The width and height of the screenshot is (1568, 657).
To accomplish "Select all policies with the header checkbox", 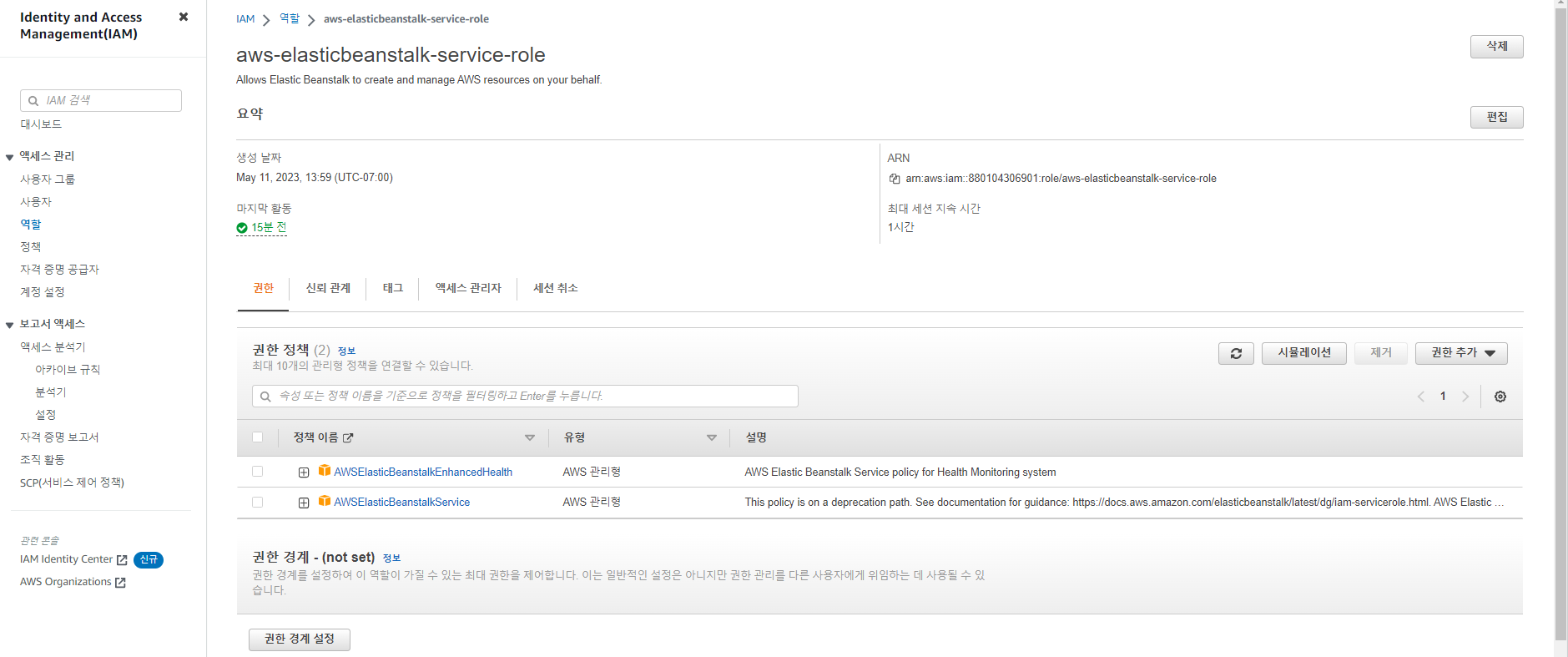I will [x=257, y=437].
